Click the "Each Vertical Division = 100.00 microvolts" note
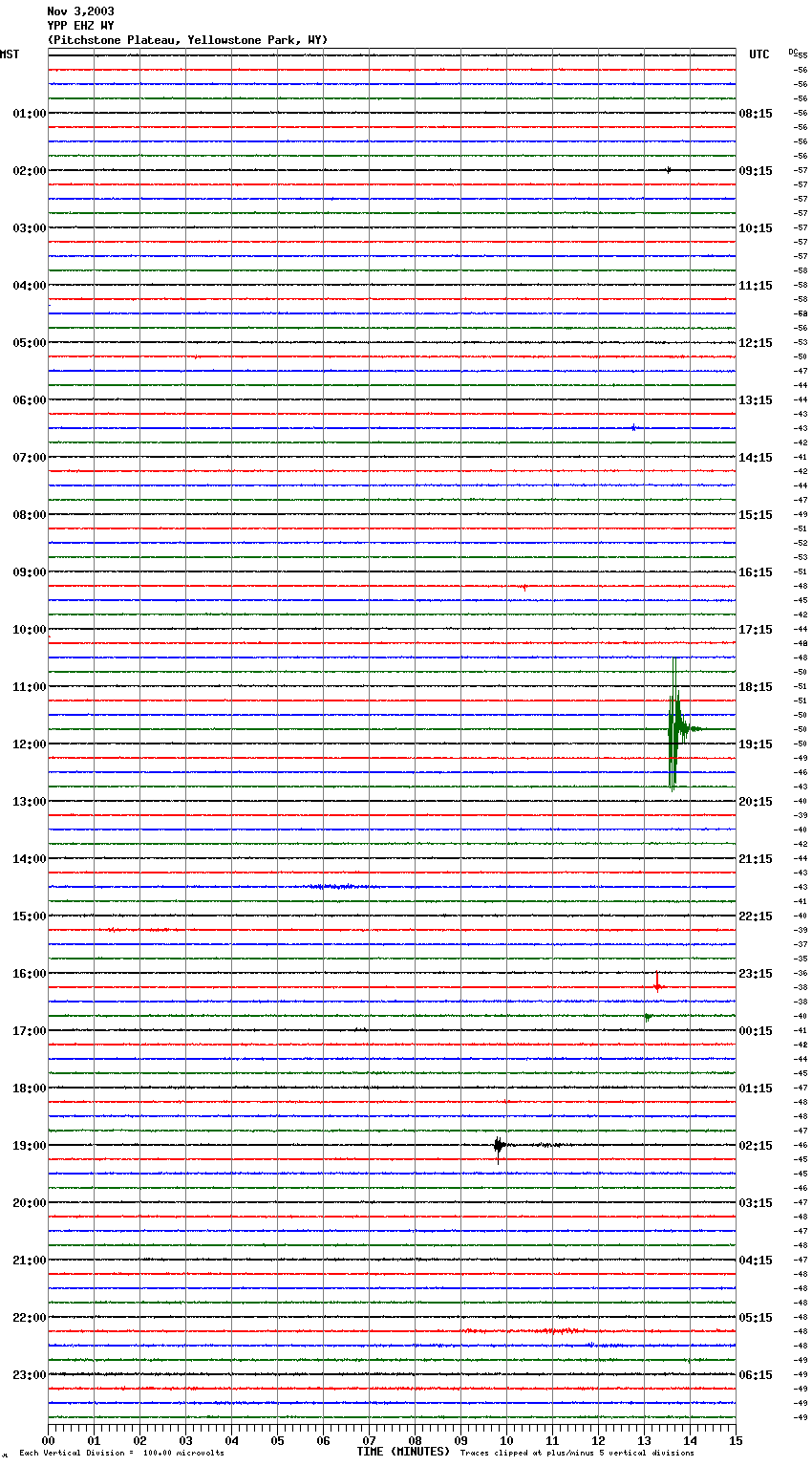This screenshot has height=1466, width=812. 121,1453
